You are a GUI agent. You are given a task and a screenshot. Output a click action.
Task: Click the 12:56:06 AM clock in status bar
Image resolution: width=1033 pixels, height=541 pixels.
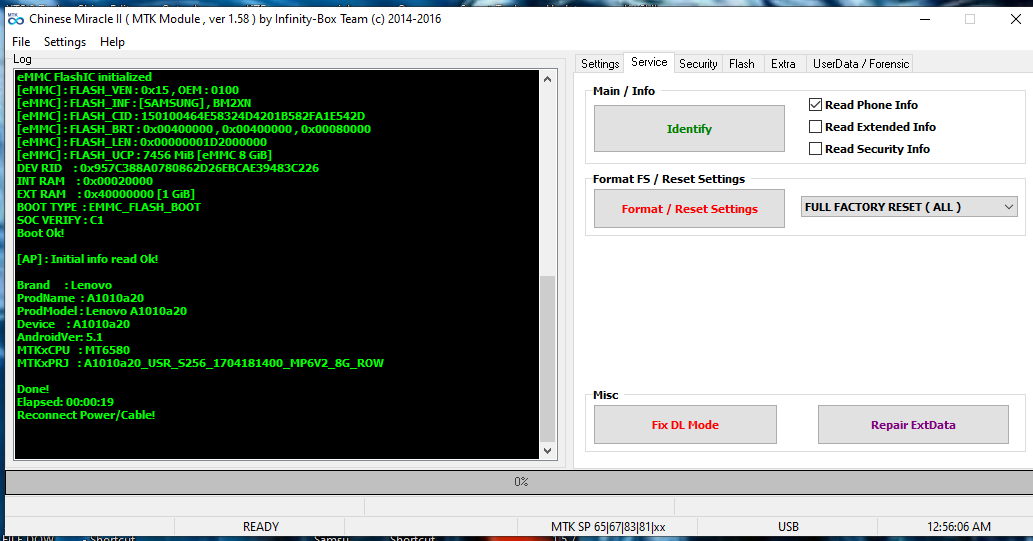click(x=959, y=527)
